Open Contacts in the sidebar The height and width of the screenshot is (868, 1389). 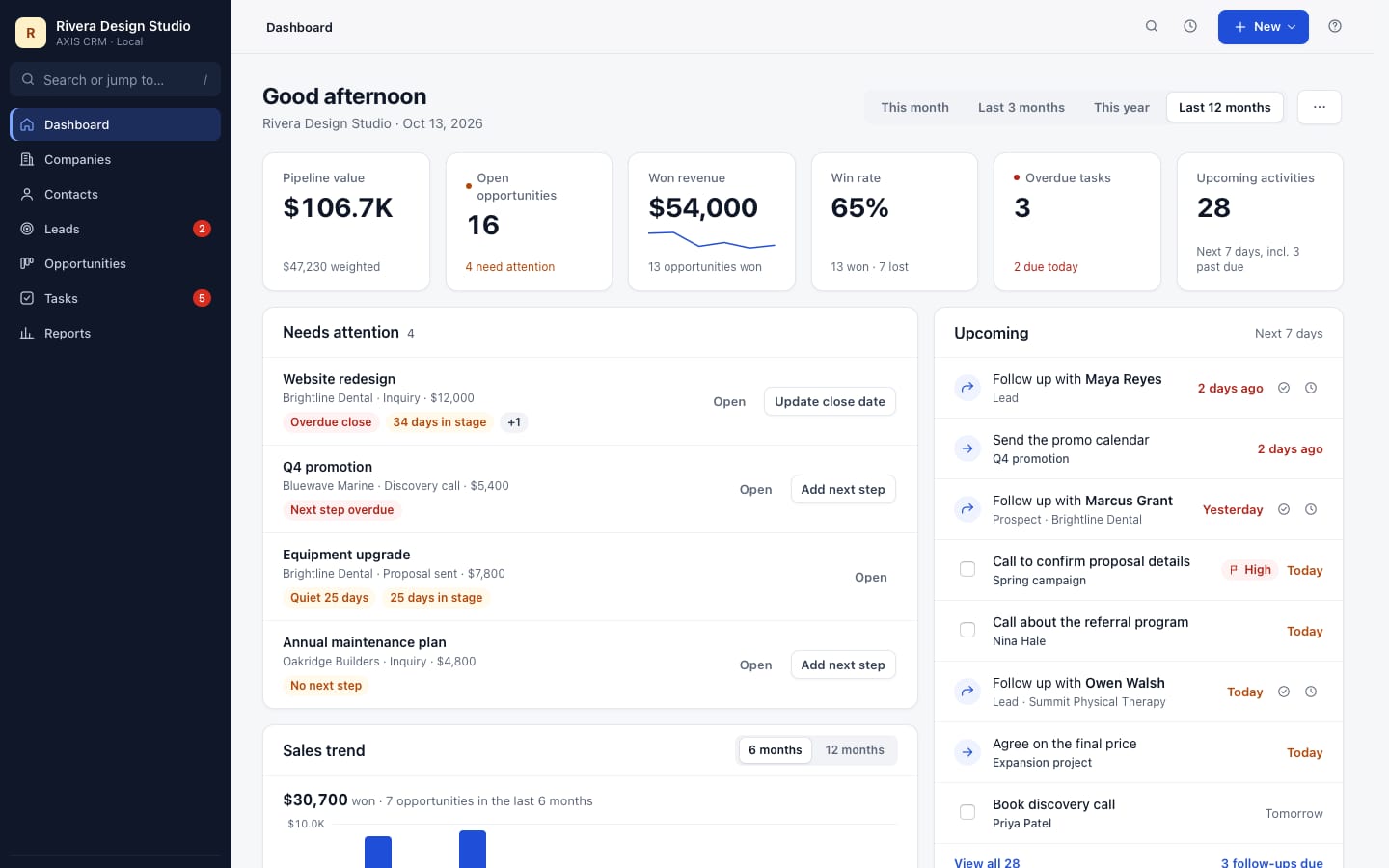tap(116, 194)
